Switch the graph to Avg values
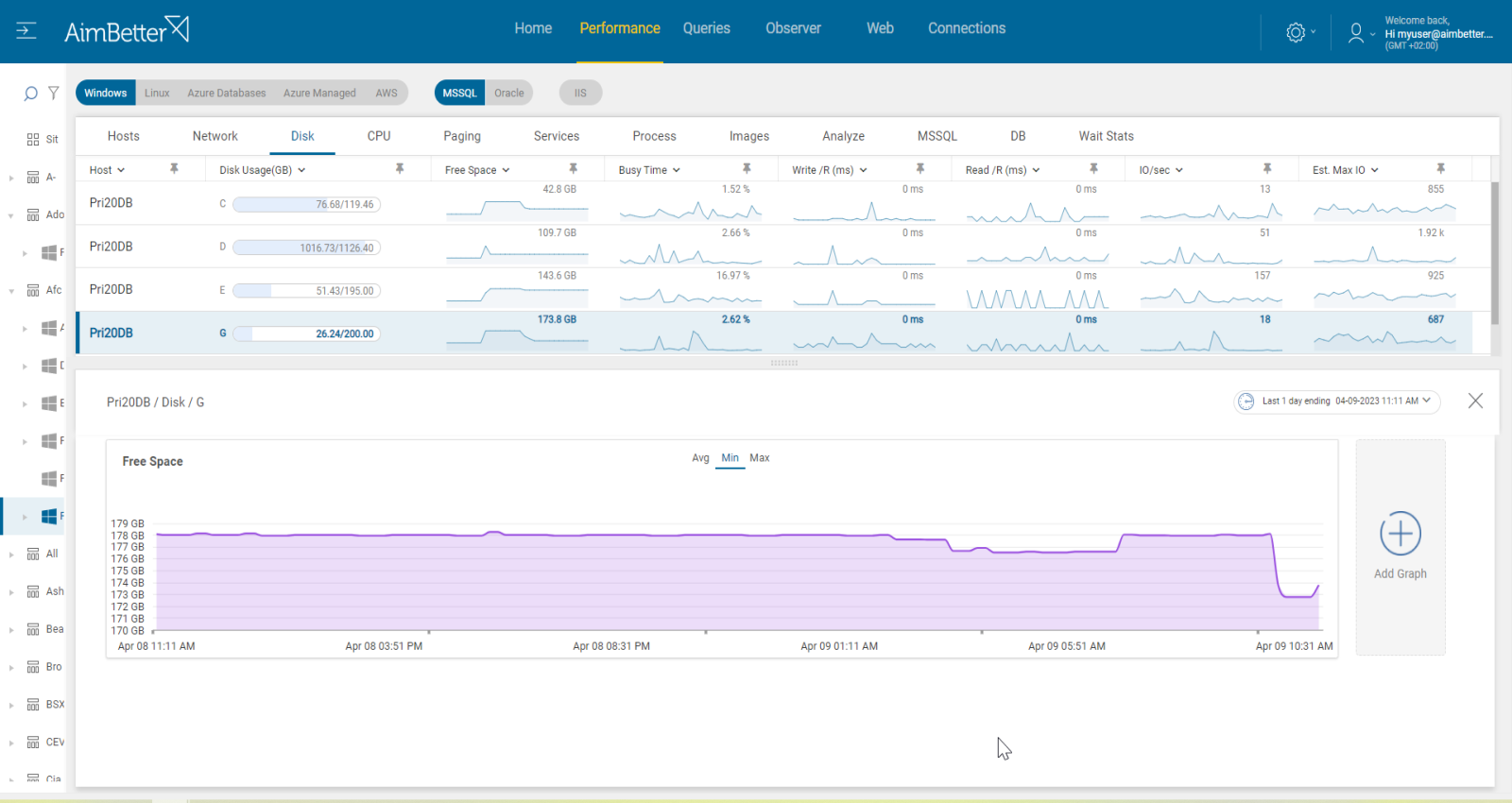Viewport: 1512px width, 803px height. coord(700,458)
